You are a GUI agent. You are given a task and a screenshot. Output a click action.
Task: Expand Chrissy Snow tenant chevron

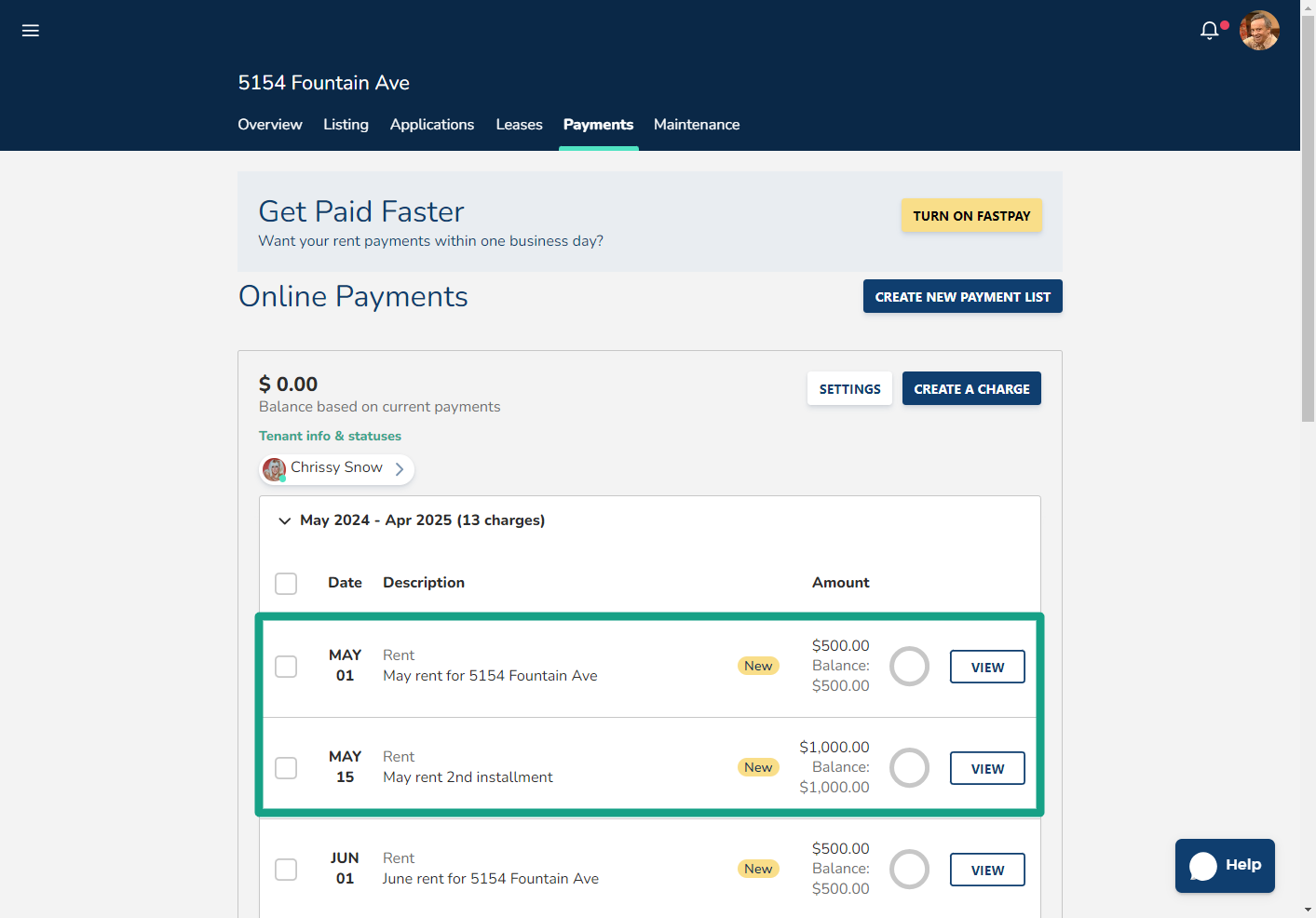tap(400, 469)
